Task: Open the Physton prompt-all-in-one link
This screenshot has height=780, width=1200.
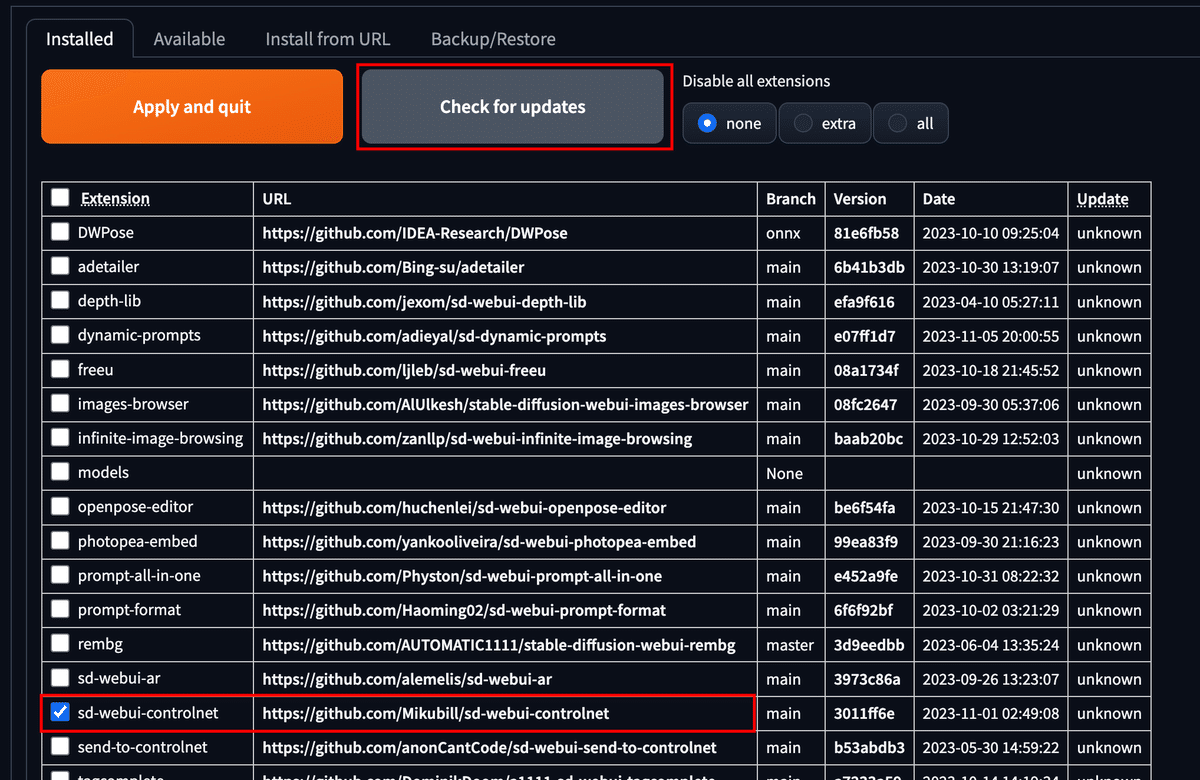Action: click(x=462, y=576)
